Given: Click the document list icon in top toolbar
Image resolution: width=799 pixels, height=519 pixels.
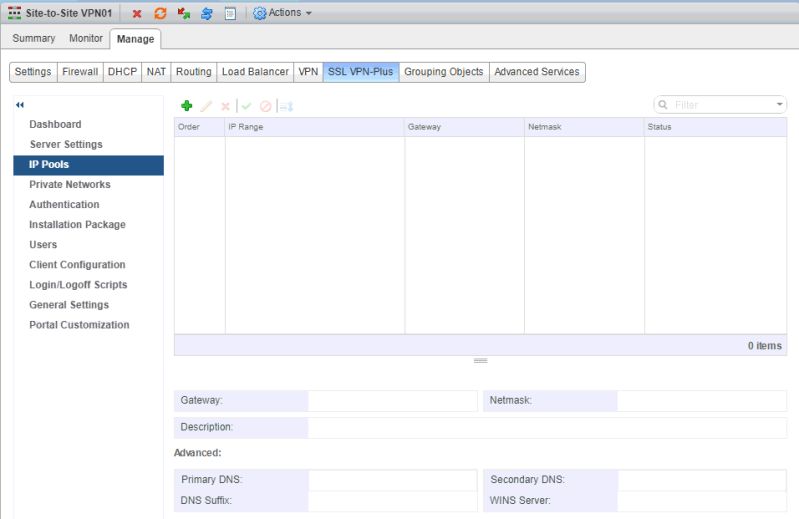Looking at the screenshot, I should click(230, 14).
